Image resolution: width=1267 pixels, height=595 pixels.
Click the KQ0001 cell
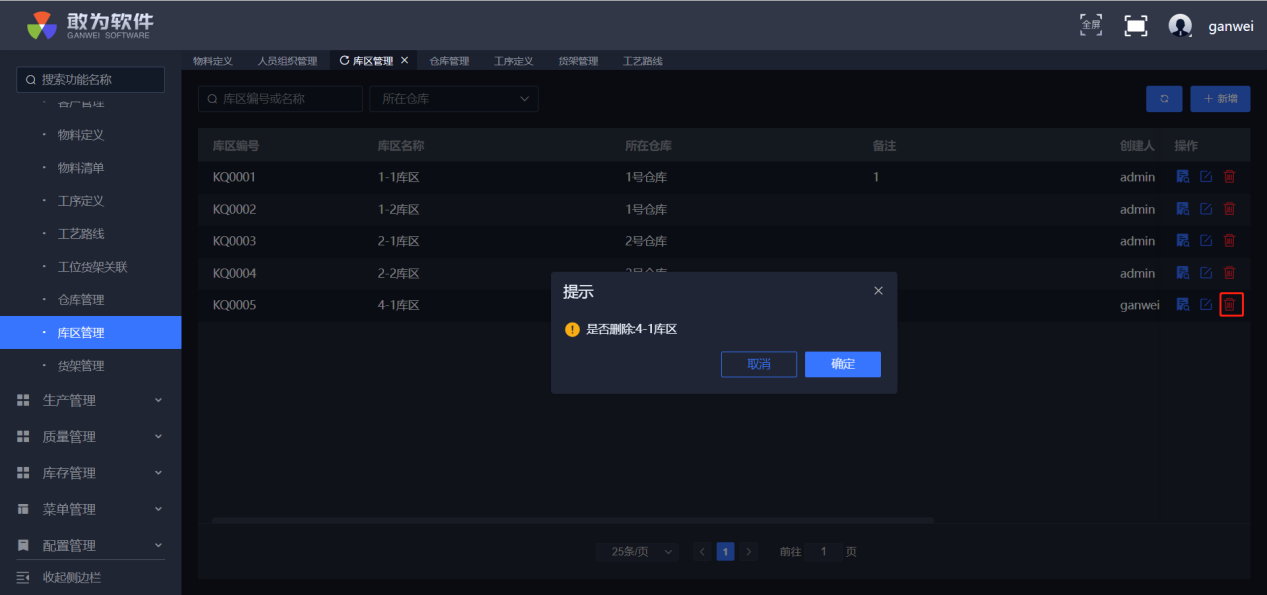pyautogui.click(x=235, y=177)
